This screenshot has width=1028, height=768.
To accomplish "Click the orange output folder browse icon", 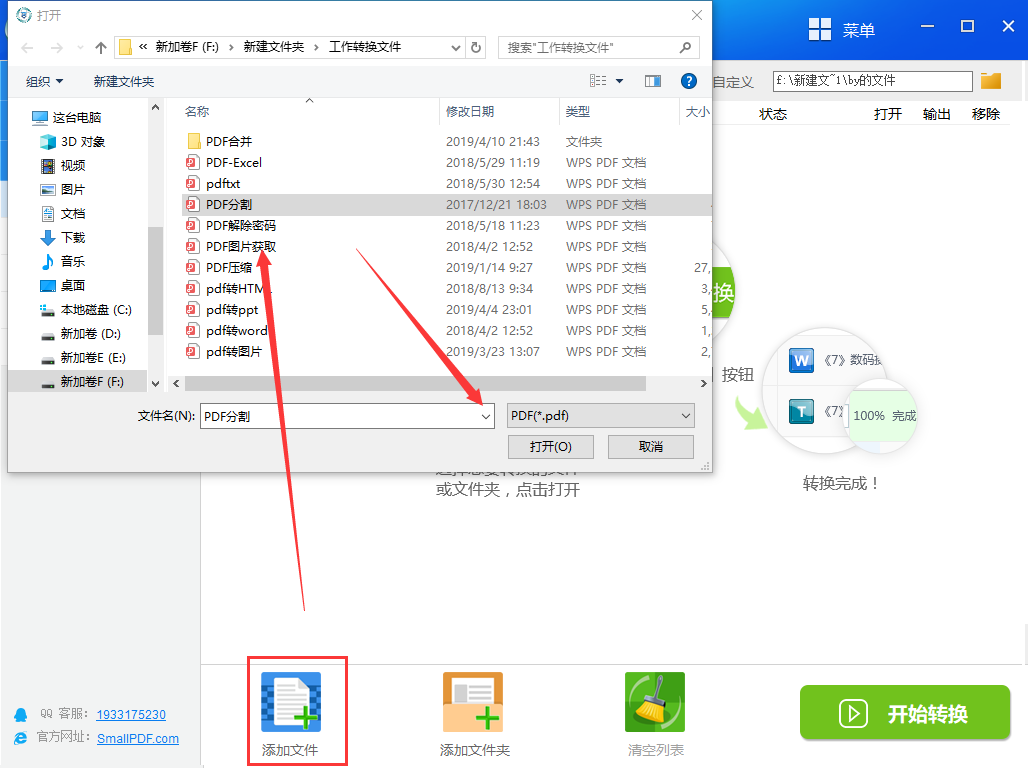I will coord(991,81).
